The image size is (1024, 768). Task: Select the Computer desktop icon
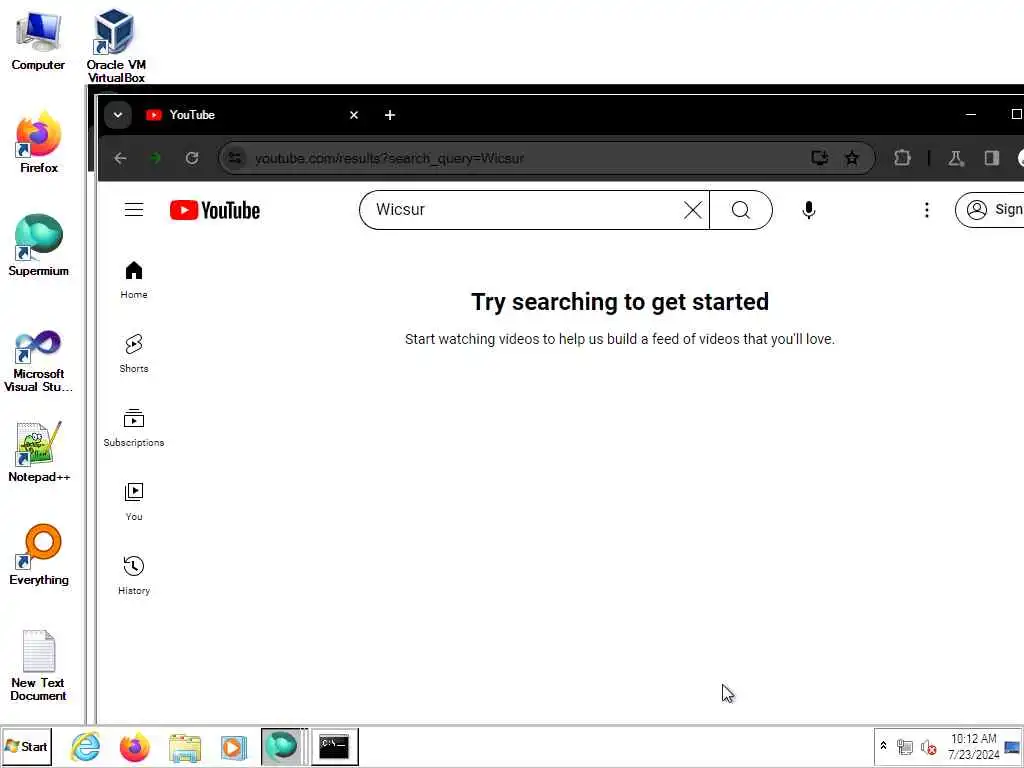(x=38, y=40)
